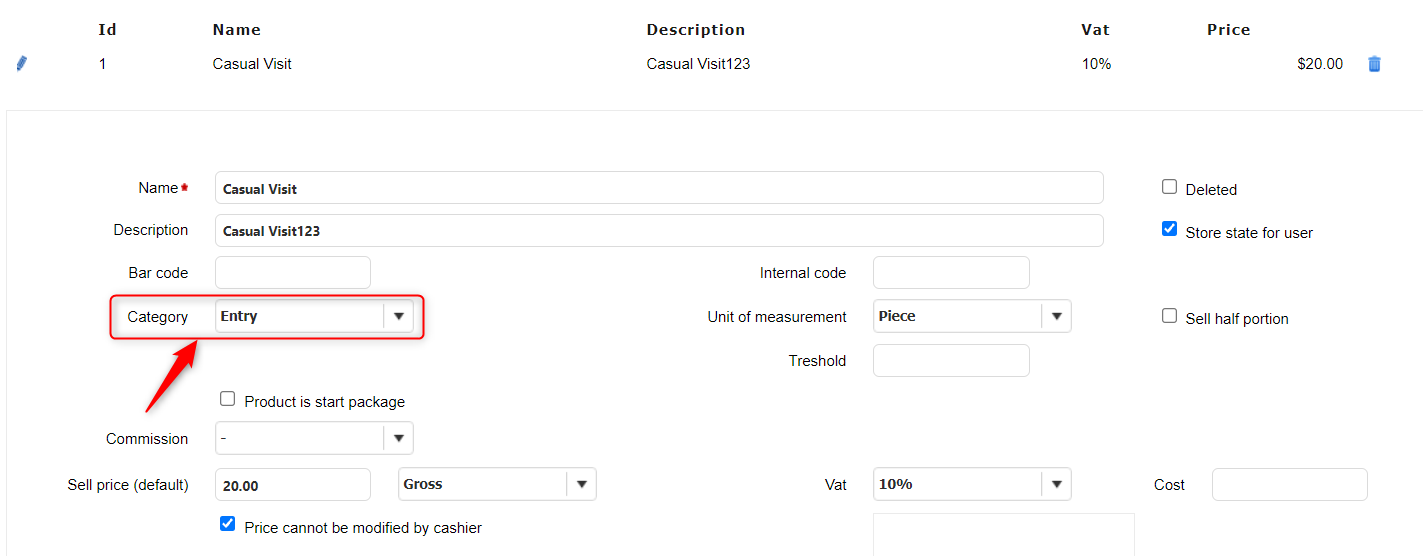Image resolution: width=1423 pixels, height=556 pixels.
Task: Click the Name input field
Action: coord(658,188)
